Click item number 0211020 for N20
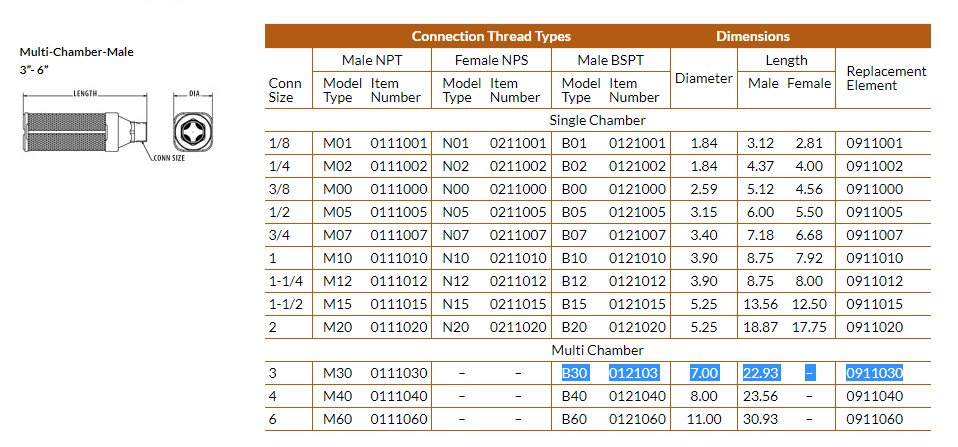958x447 pixels. [x=518, y=327]
